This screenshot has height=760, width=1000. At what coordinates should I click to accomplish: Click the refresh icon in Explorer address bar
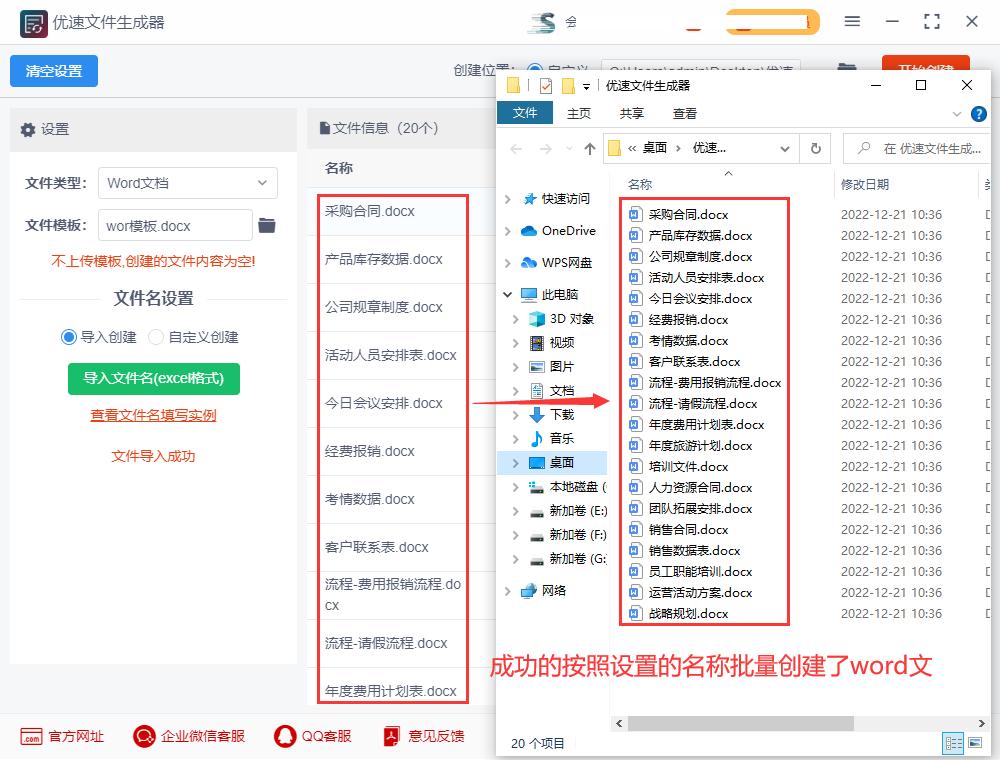[x=815, y=147]
